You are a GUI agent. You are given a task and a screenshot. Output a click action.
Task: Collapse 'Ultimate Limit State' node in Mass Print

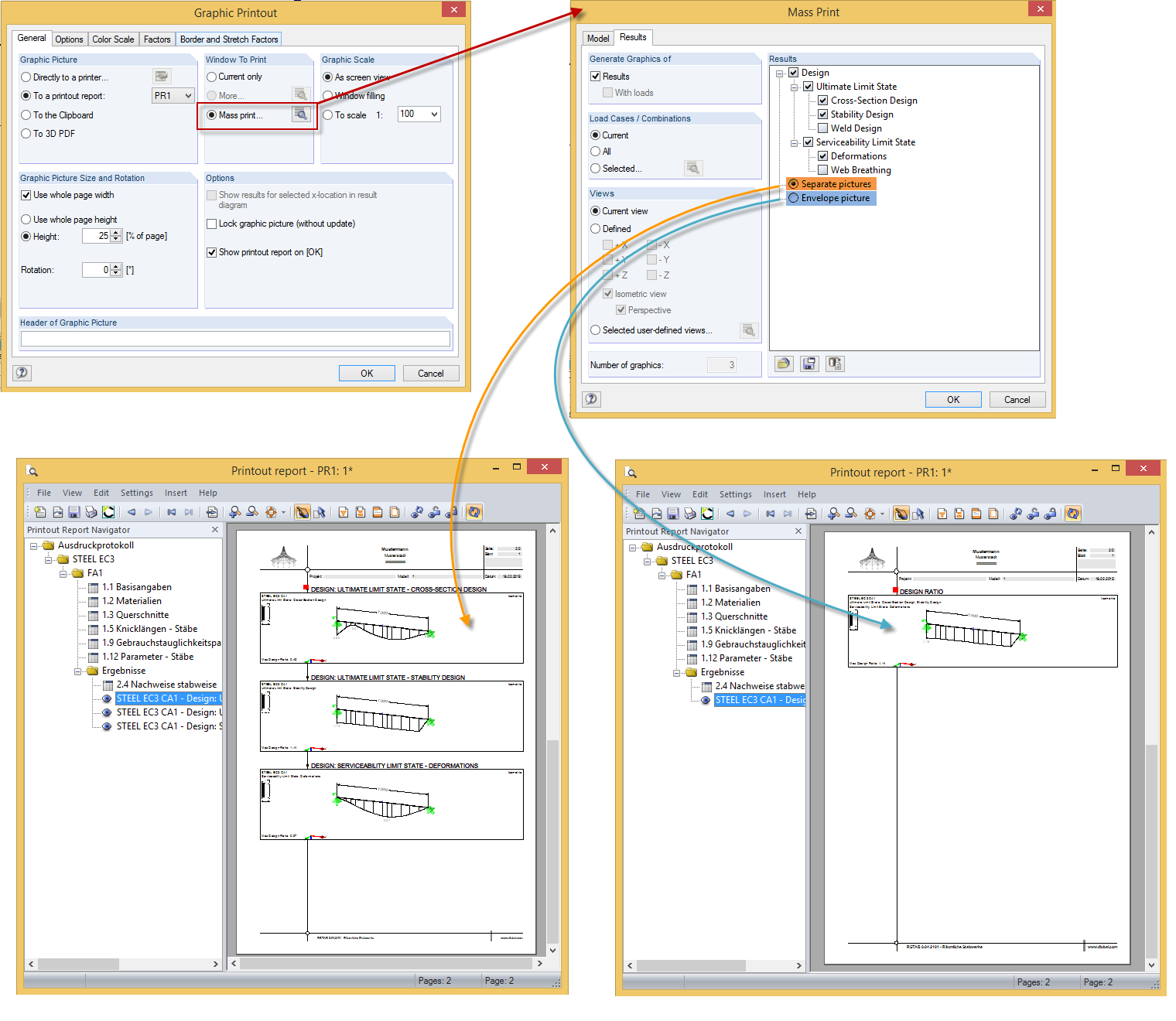click(x=794, y=87)
